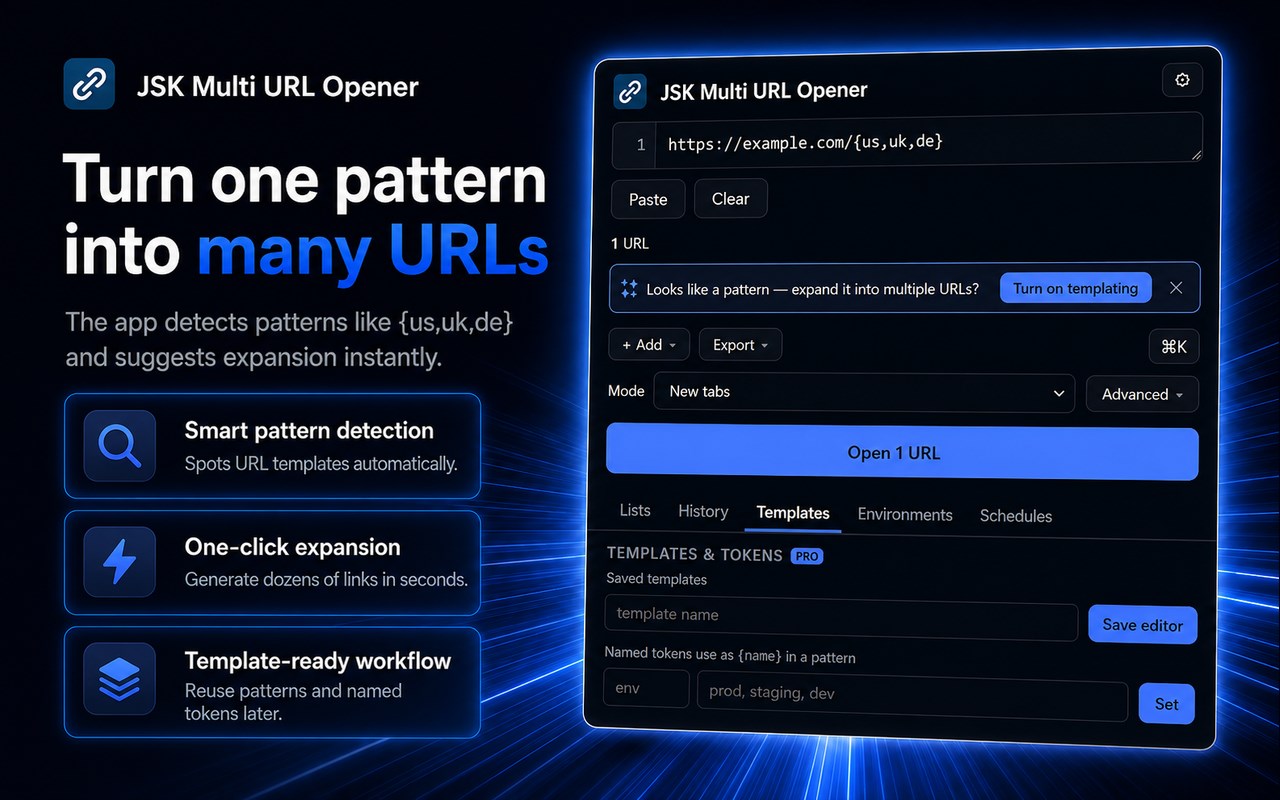Click the line number 1 in the editor gutter
This screenshot has height=800, width=1280.
640,145
